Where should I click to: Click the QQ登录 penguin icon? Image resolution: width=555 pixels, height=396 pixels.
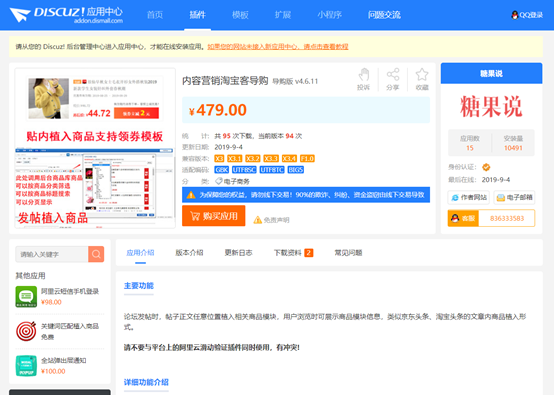point(515,15)
